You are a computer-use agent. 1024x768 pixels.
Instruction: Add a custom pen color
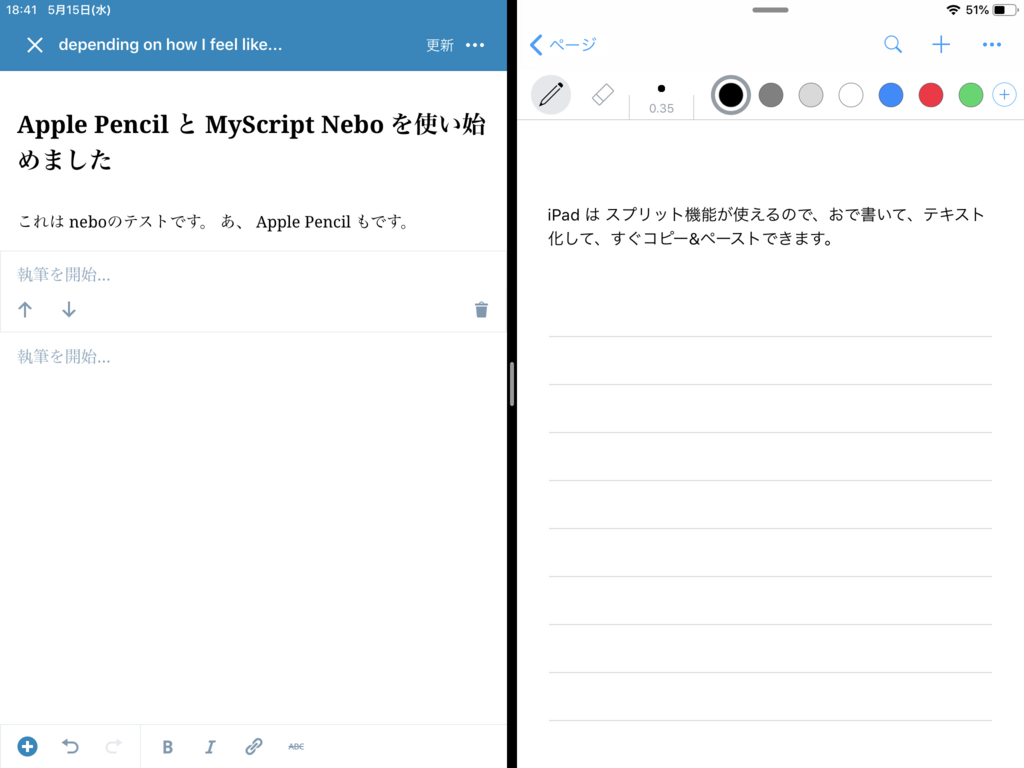pos(1004,95)
